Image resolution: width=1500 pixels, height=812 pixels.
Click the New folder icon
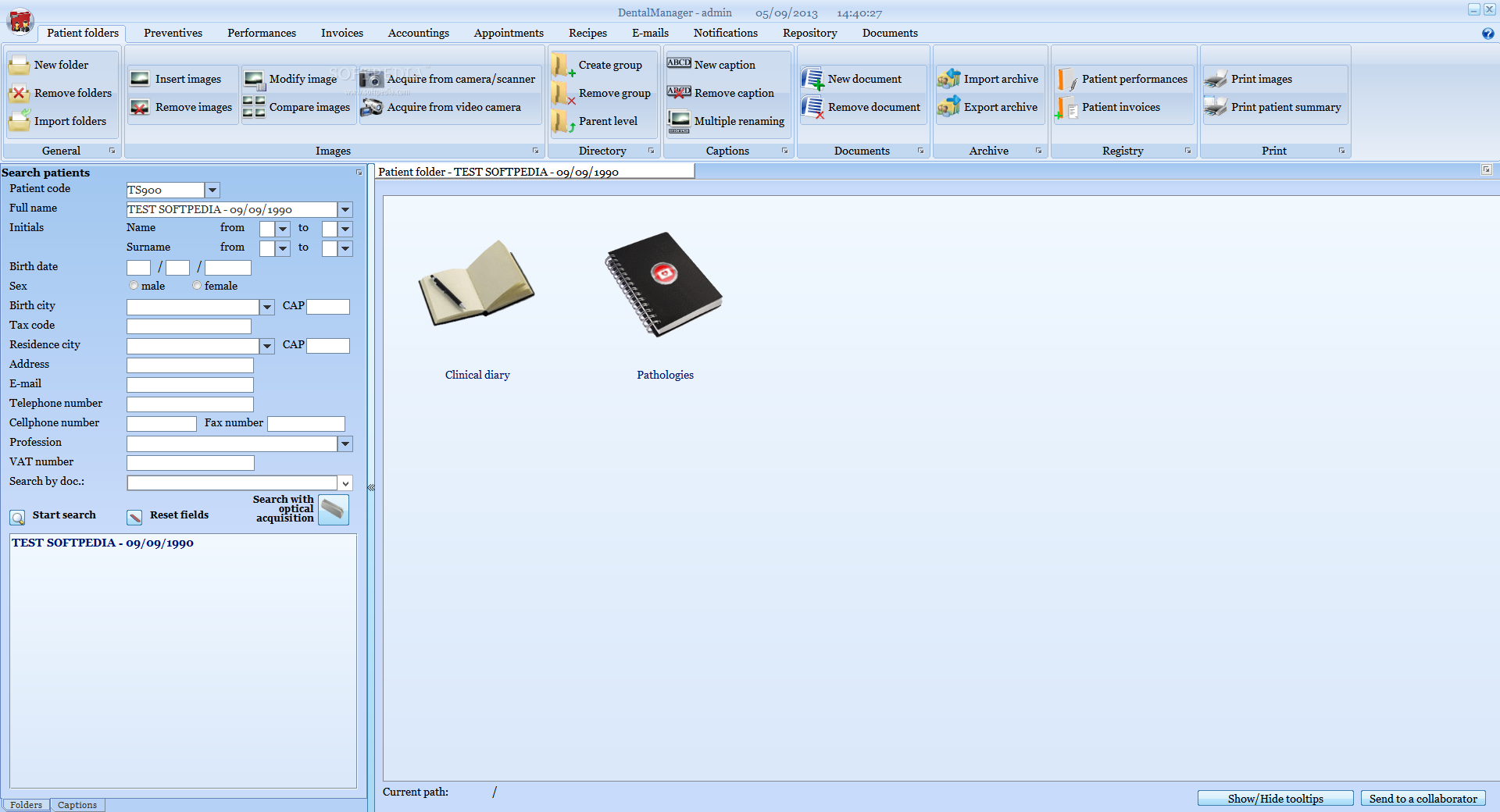point(19,66)
